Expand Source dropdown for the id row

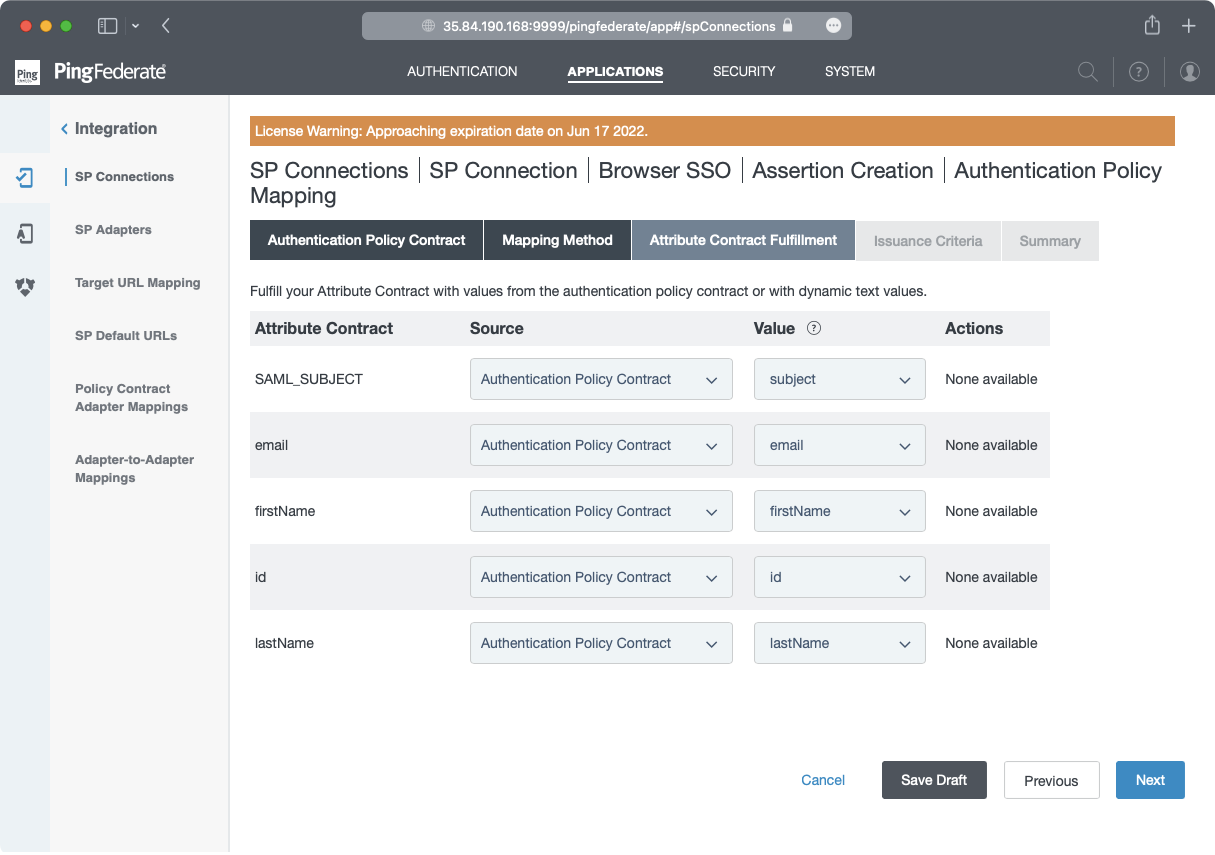[x=600, y=578]
